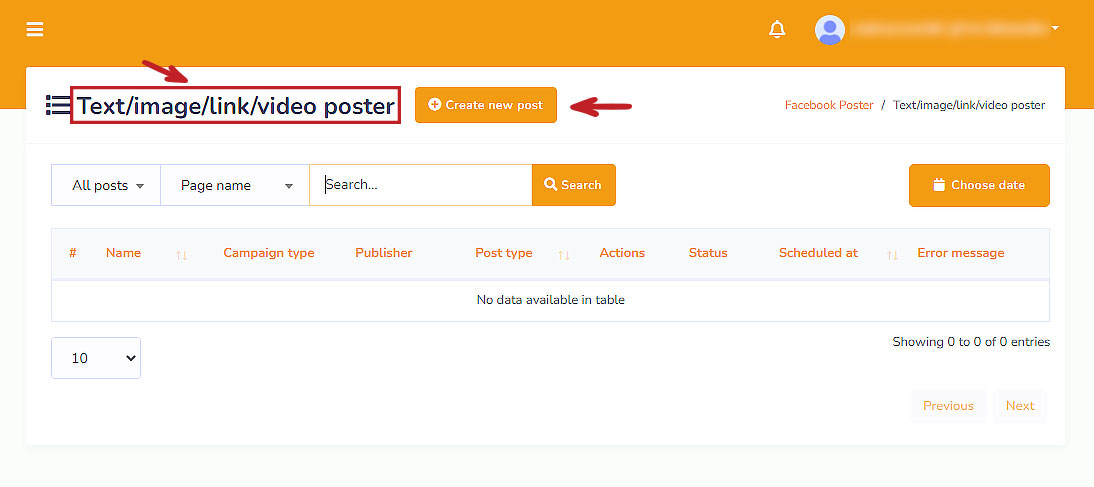Open the Choose date picker
The height and width of the screenshot is (487, 1094).
[x=979, y=185]
